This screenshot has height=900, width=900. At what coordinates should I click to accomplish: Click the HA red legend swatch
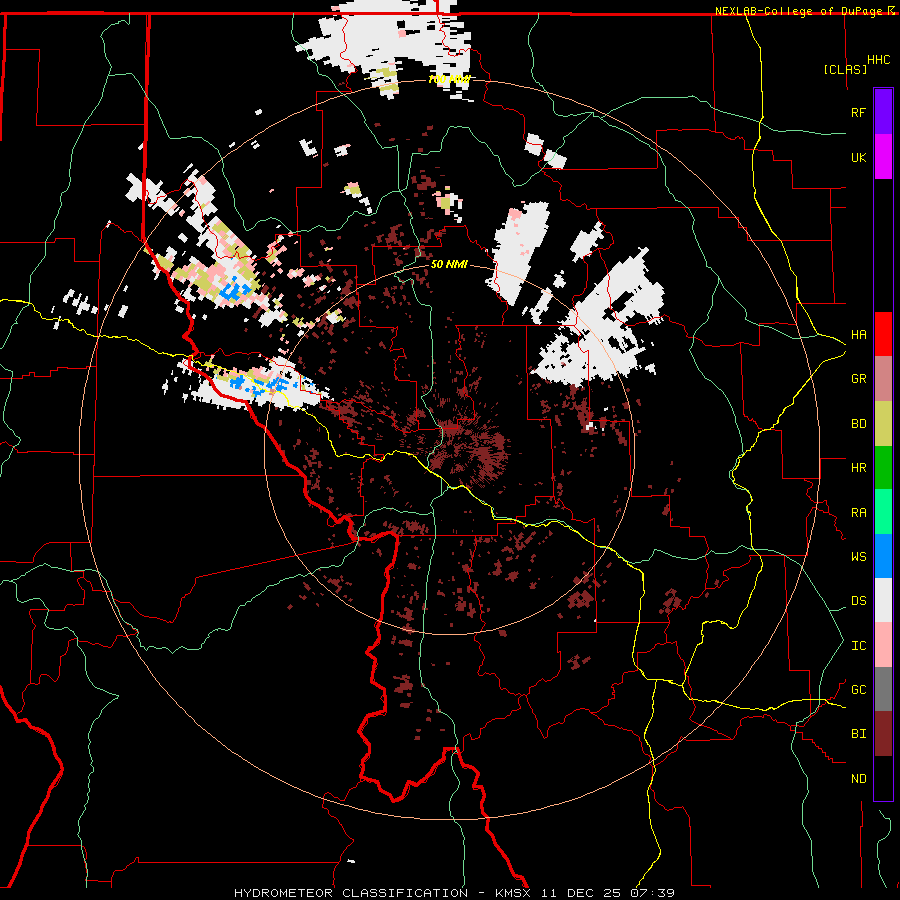[883, 334]
